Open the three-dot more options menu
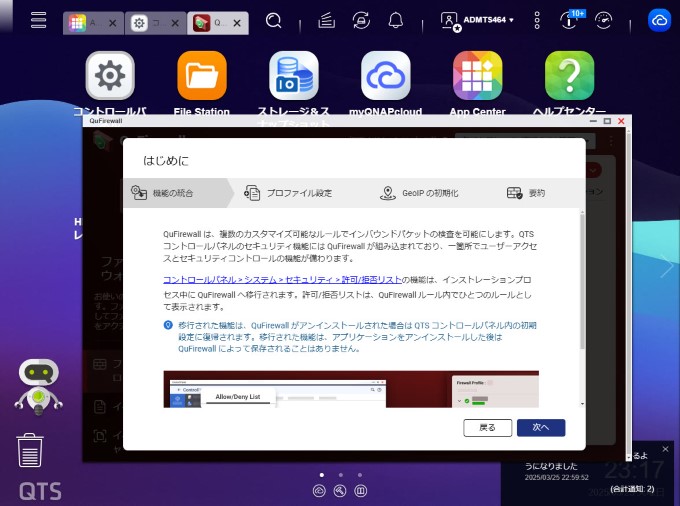This screenshot has height=506, width=680. pyautogui.click(x=537, y=20)
